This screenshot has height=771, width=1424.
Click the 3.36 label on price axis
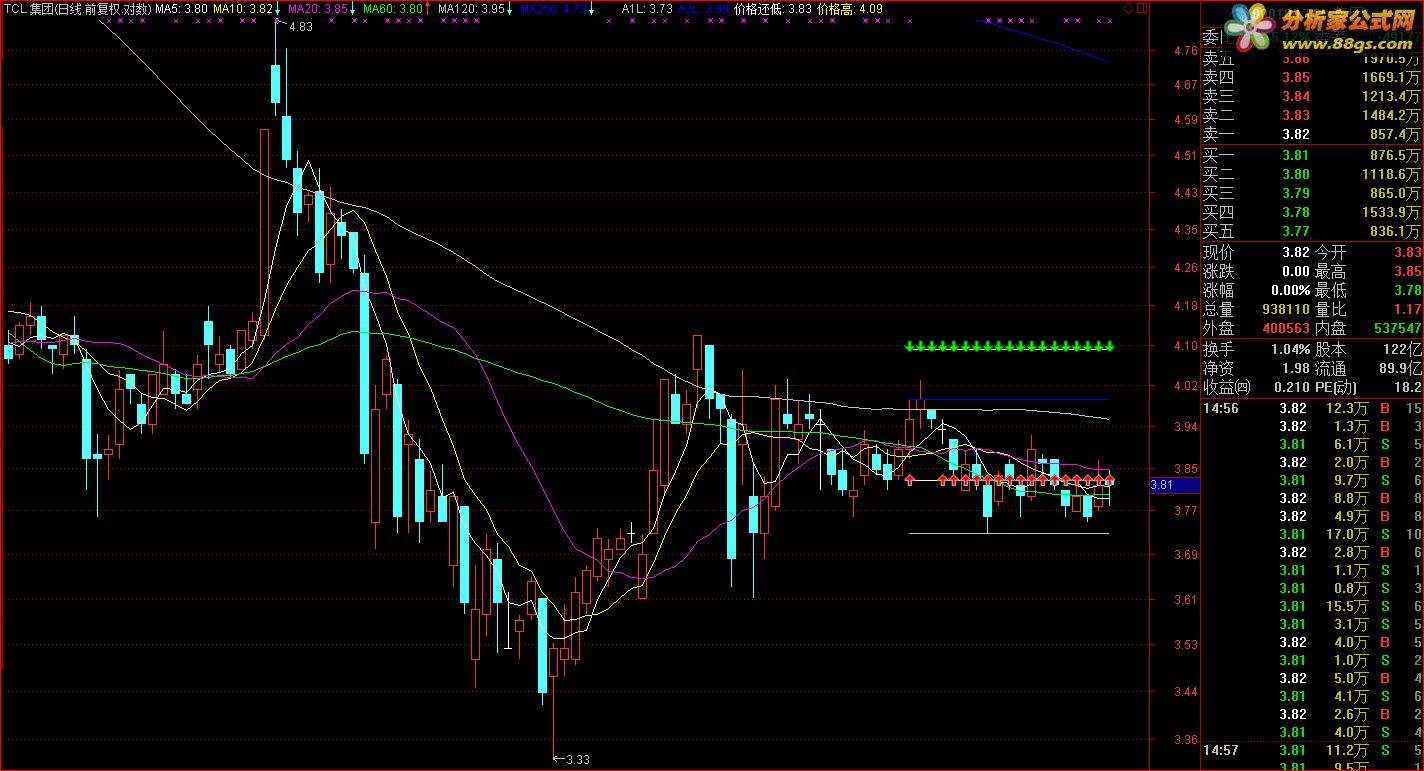click(x=1187, y=740)
